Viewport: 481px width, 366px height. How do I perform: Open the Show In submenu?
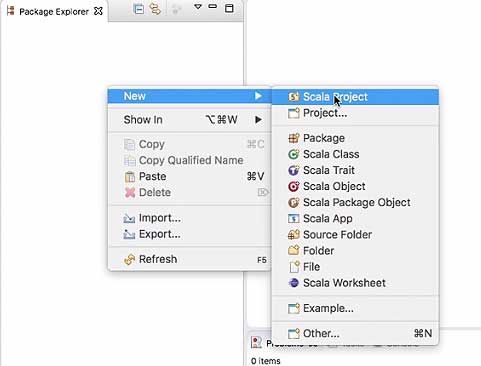click(x=189, y=120)
